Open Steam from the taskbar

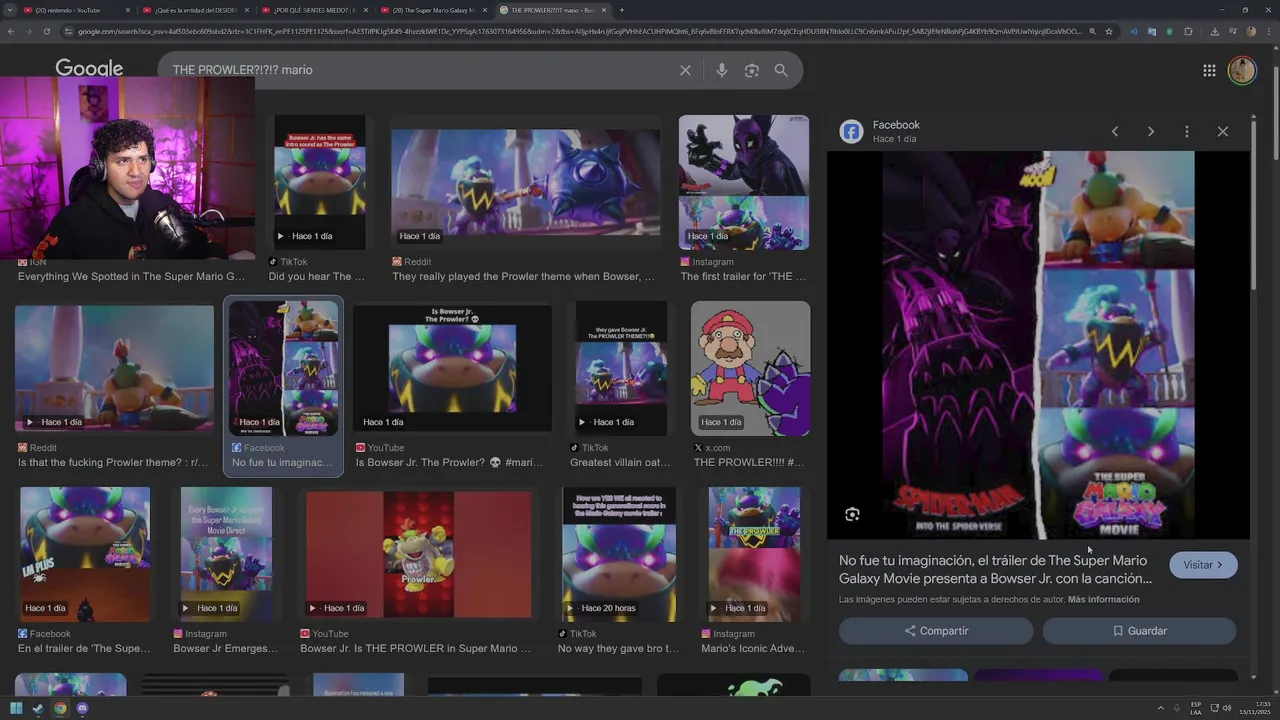click(38, 708)
